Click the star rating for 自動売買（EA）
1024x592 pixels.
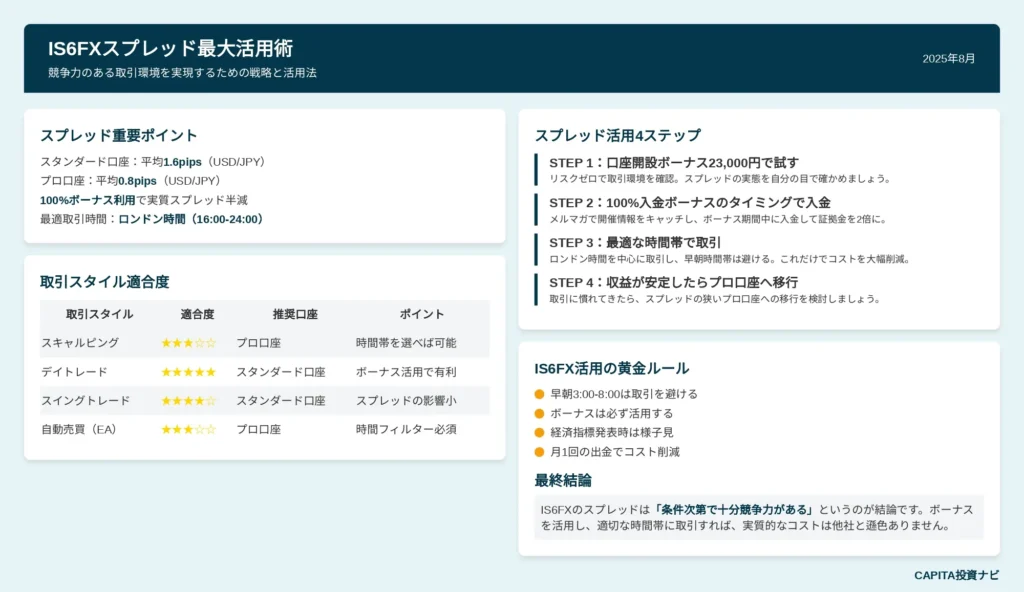pyautogui.click(x=189, y=429)
